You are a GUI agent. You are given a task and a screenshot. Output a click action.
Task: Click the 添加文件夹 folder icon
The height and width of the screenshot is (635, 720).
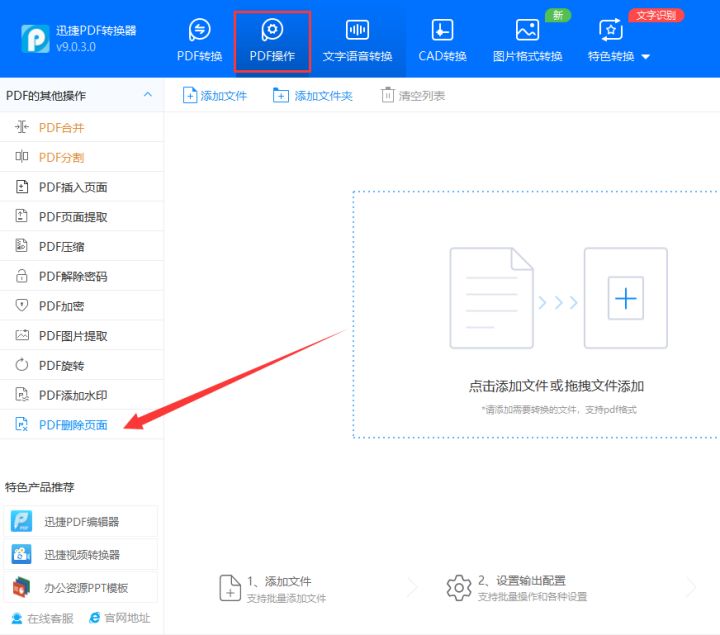point(281,96)
